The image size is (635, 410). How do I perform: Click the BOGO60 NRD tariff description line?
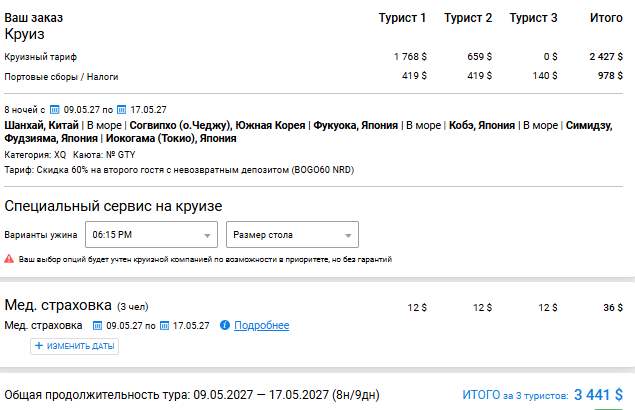pyautogui.click(x=179, y=170)
